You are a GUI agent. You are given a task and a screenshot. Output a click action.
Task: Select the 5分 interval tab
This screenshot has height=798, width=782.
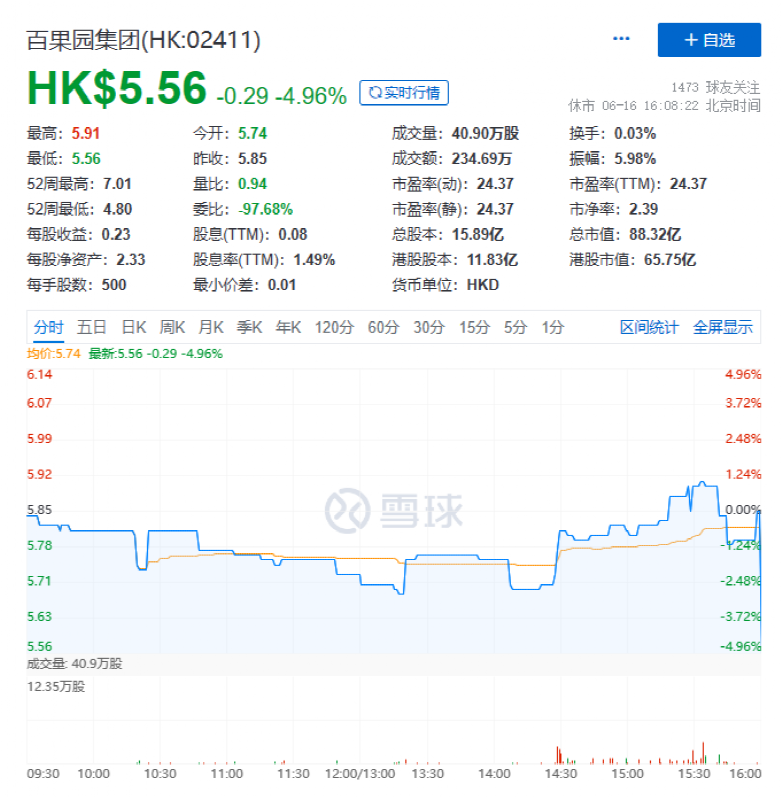coord(515,327)
